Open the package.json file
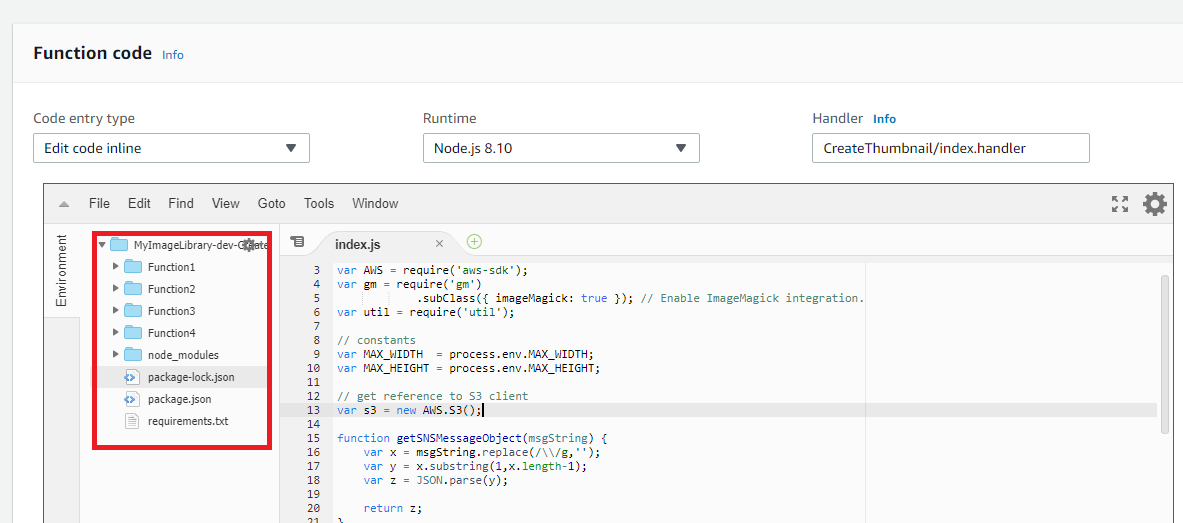 pos(179,399)
